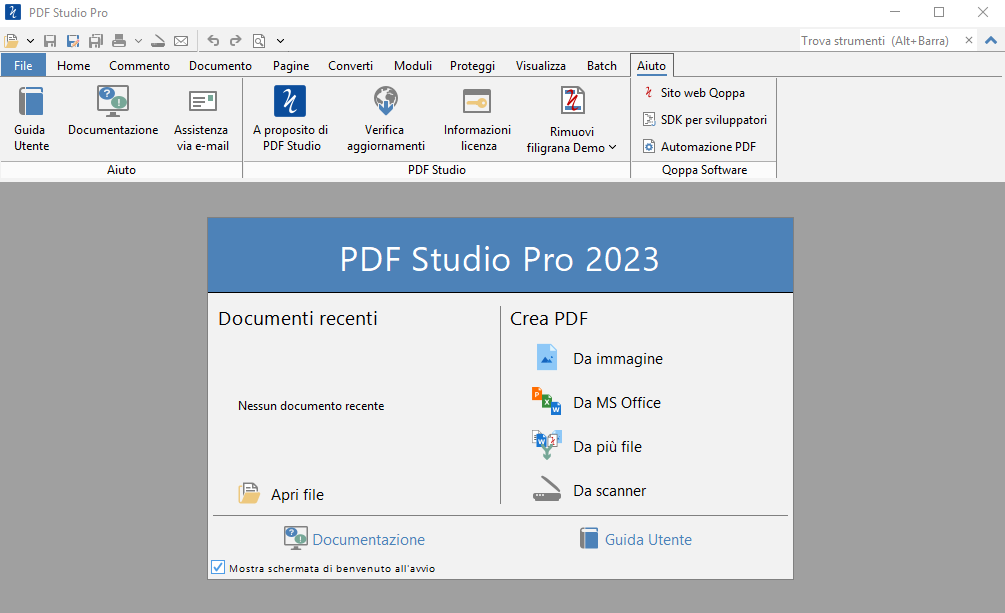This screenshot has width=1005, height=613.
Task: Switch to the Converti tab
Action: pyautogui.click(x=351, y=65)
